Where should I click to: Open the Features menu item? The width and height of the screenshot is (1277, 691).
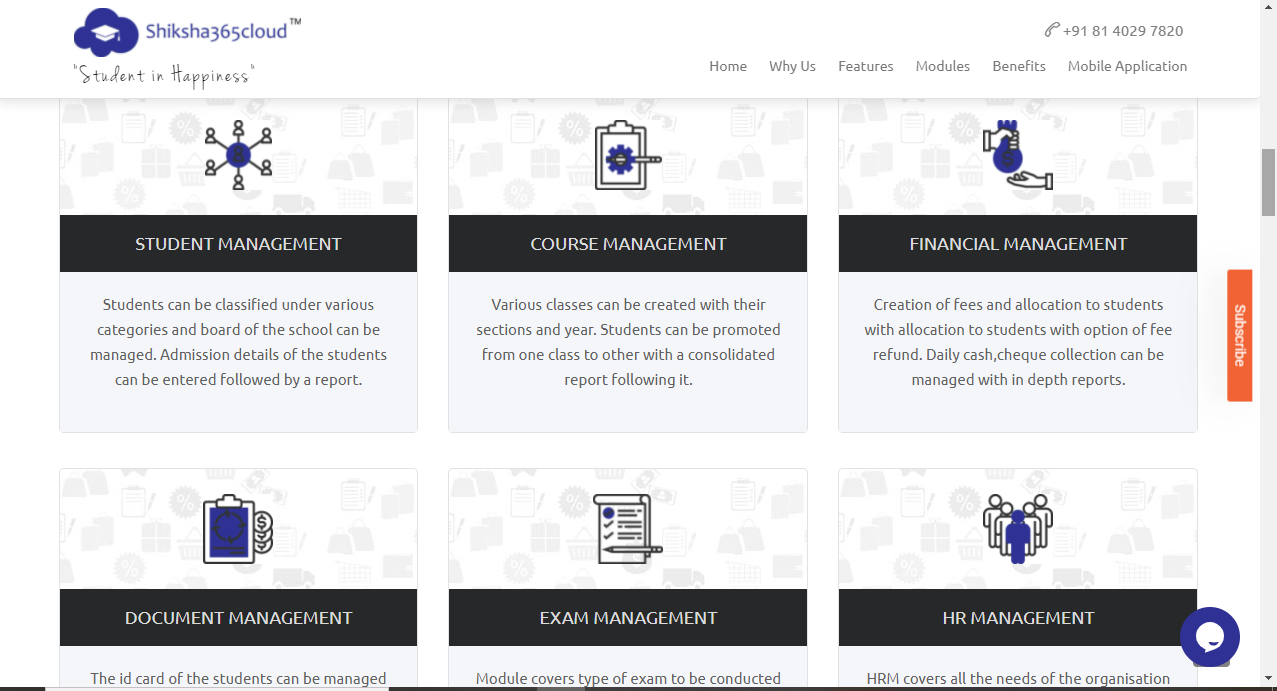click(x=866, y=66)
